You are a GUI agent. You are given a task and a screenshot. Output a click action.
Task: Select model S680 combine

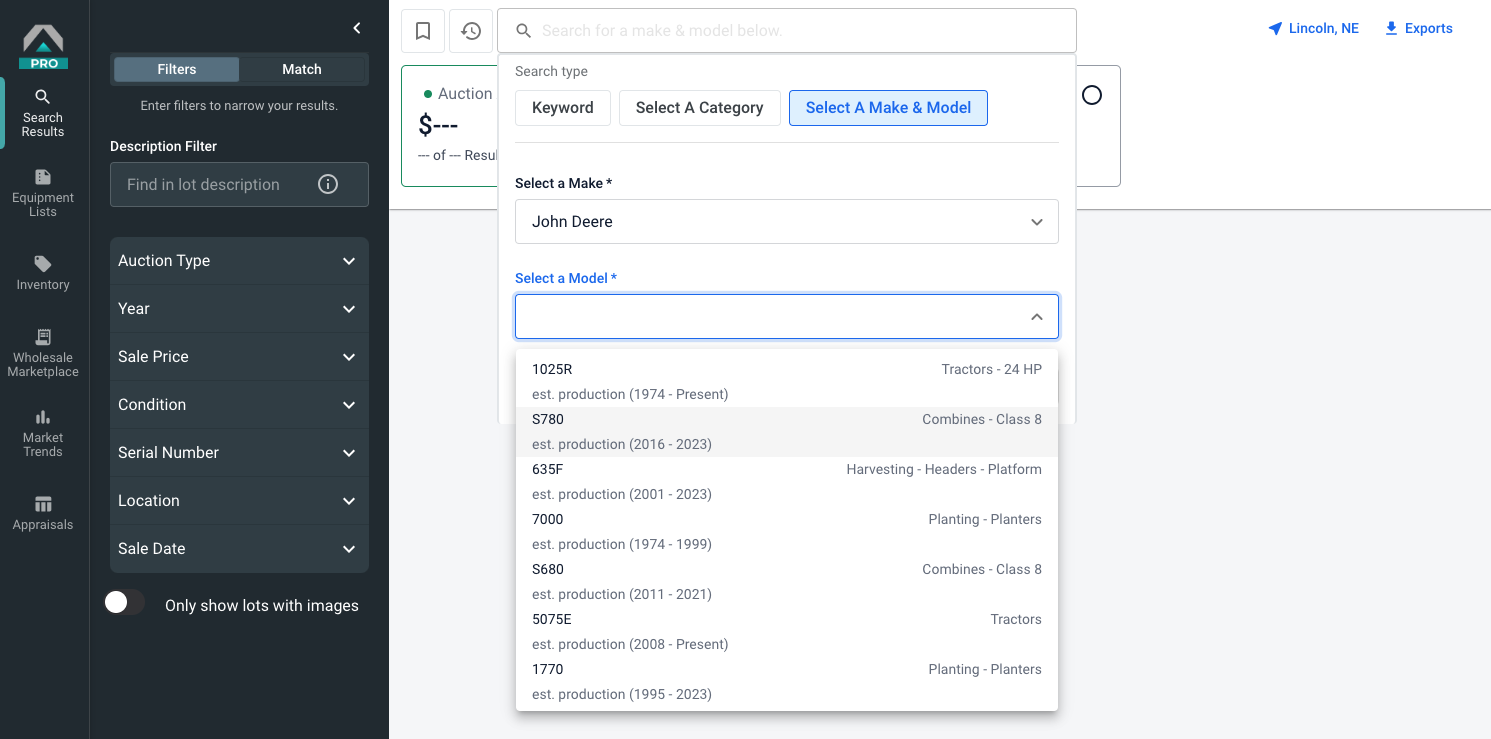[x=786, y=582]
